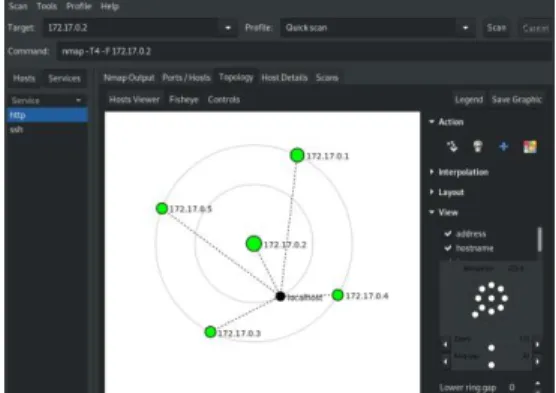The width and height of the screenshot is (556, 393).
Task: Select the blue plus group action icon
Action: (504, 146)
